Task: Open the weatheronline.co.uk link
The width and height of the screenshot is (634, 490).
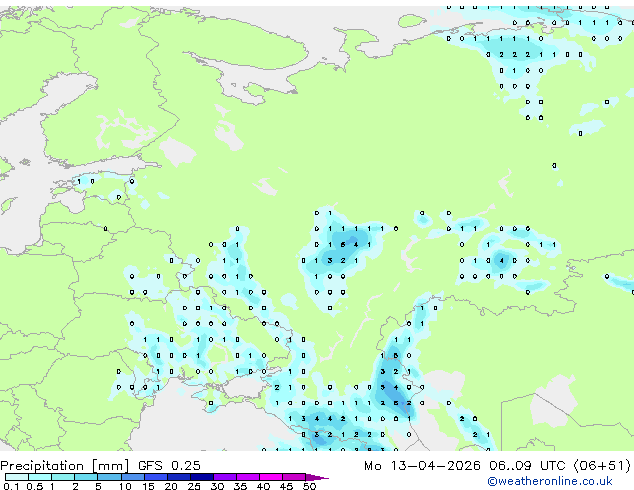Action: pyautogui.click(x=550, y=481)
